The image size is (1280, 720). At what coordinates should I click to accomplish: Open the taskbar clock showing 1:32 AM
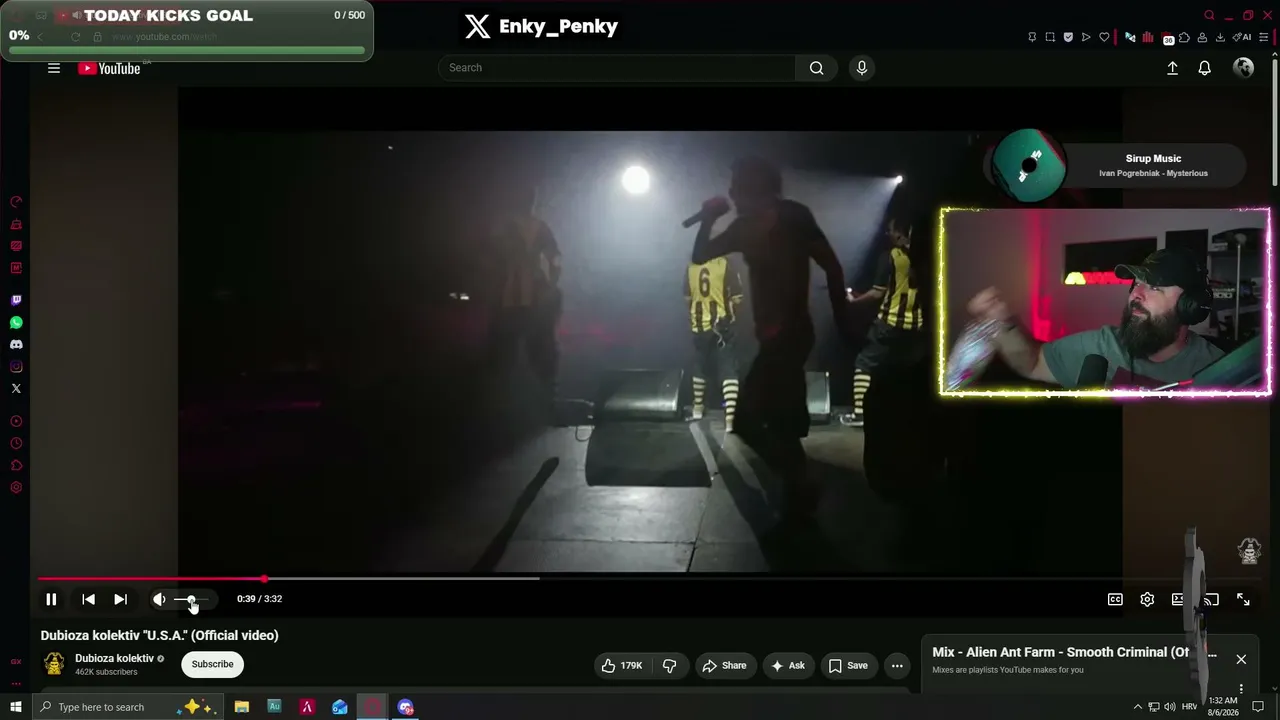(1223, 707)
